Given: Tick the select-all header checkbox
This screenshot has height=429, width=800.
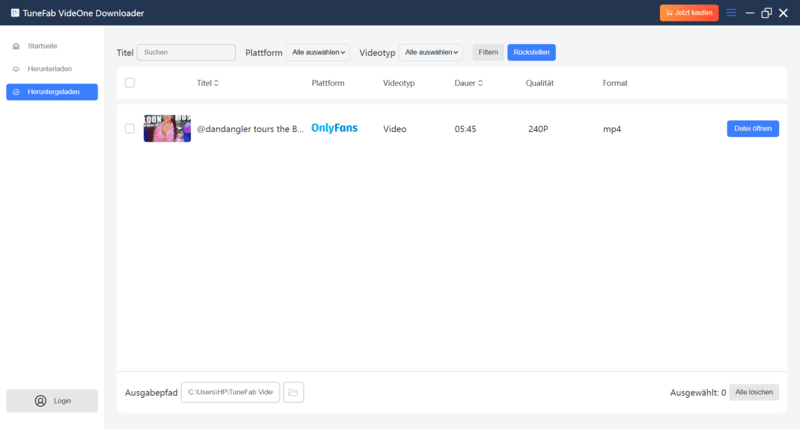Looking at the screenshot, I should 130,83.
